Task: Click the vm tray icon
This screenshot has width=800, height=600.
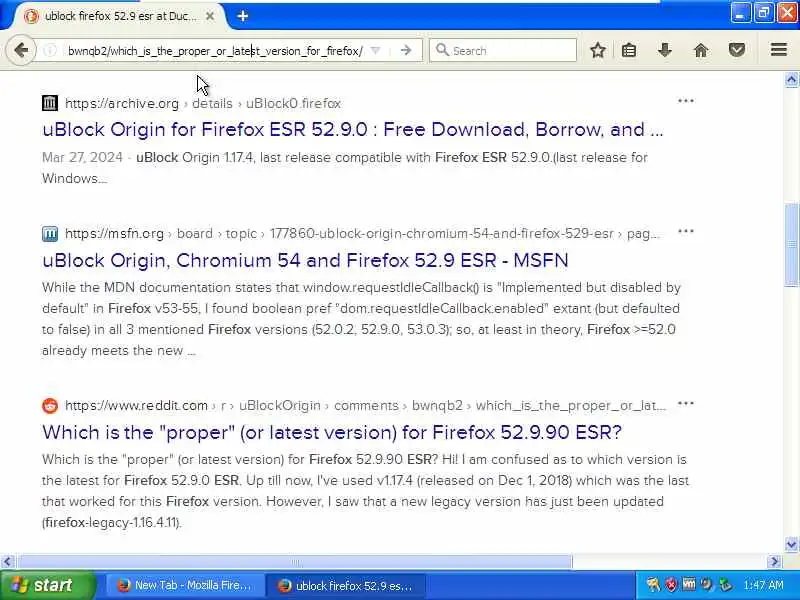Action: tap(689, 584)
